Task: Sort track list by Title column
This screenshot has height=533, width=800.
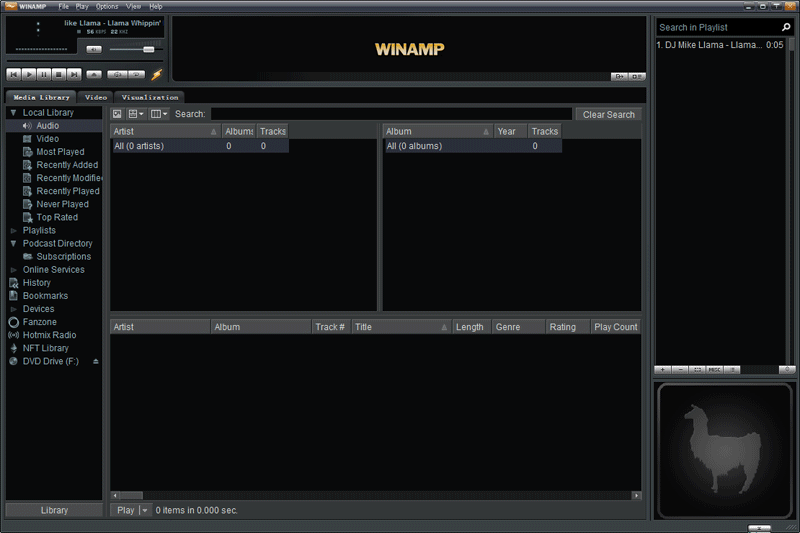Action: click(x=402, y=327)
